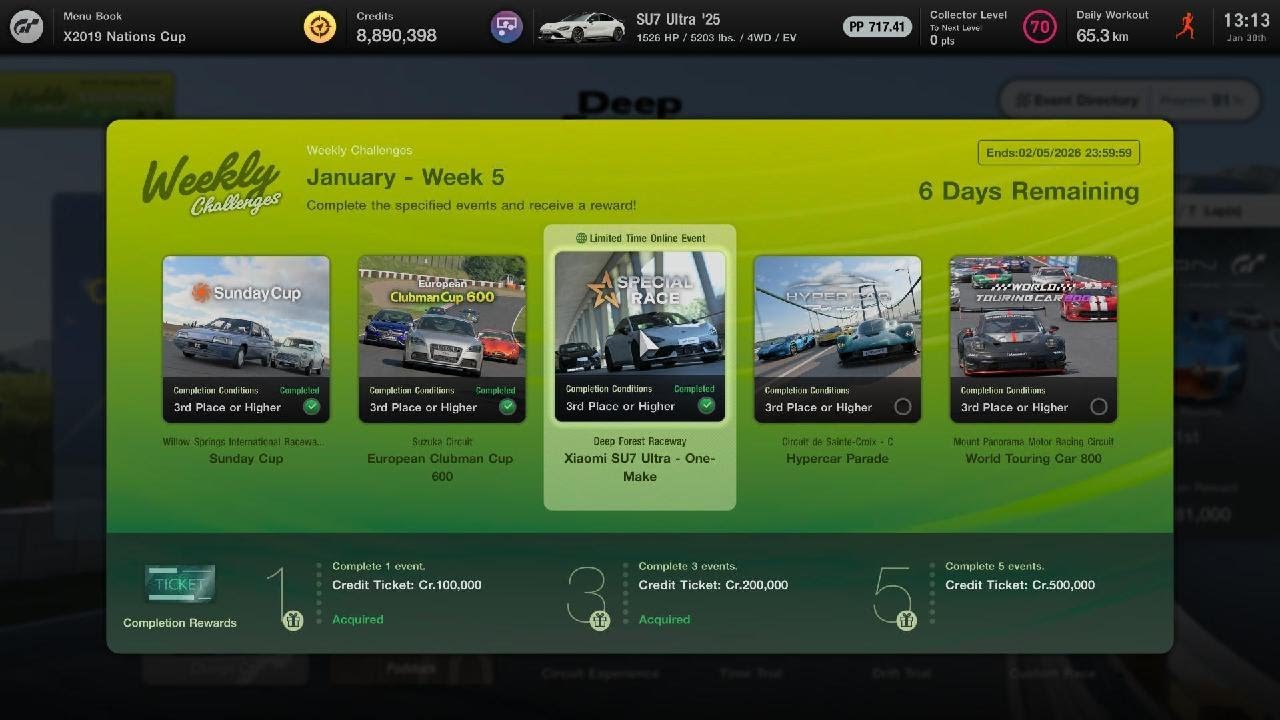Screen dimensions: 1280x720
Task: Click the PP 717.41 badge
Action: click(877, 27)
